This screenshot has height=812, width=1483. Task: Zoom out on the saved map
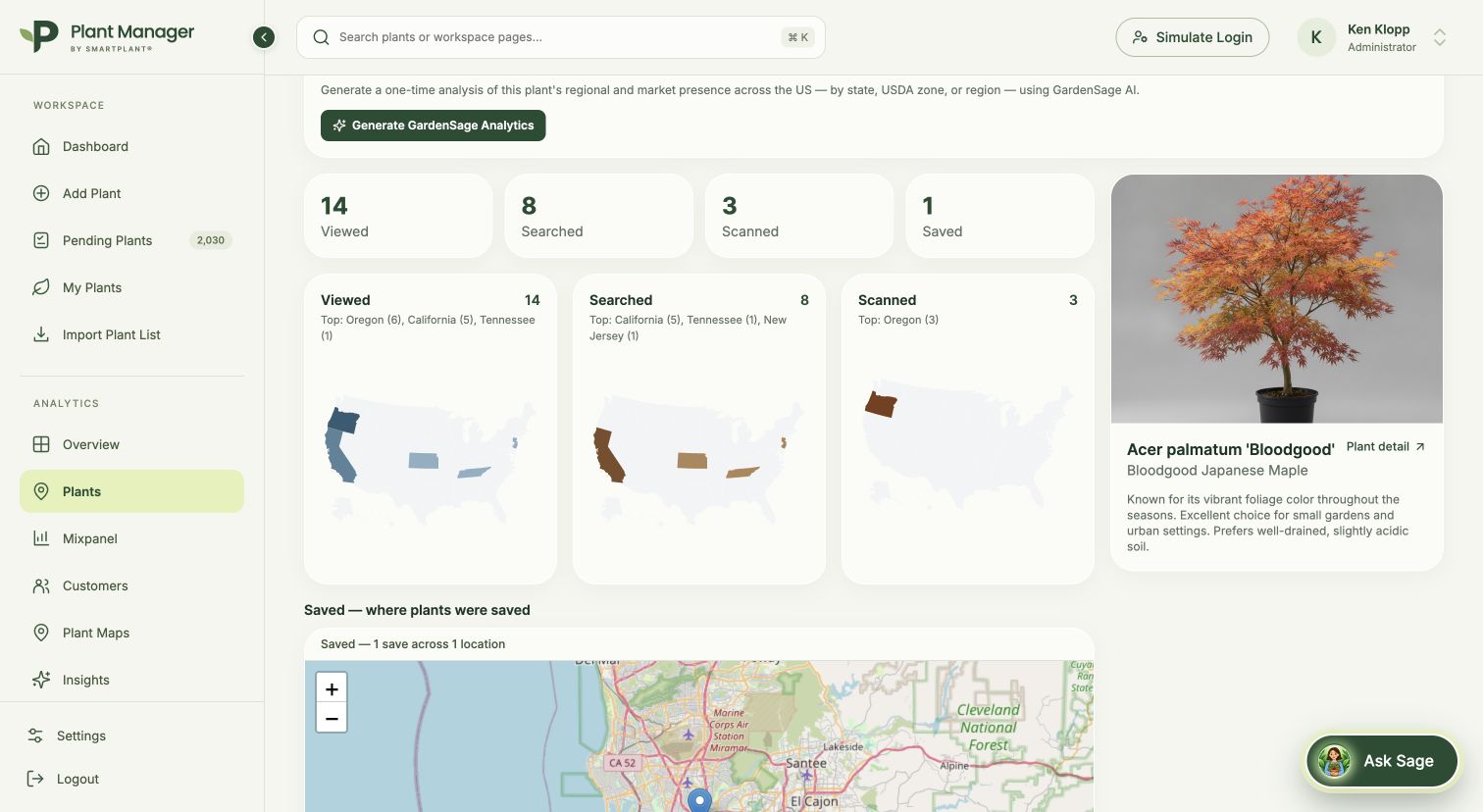point(332,718)
